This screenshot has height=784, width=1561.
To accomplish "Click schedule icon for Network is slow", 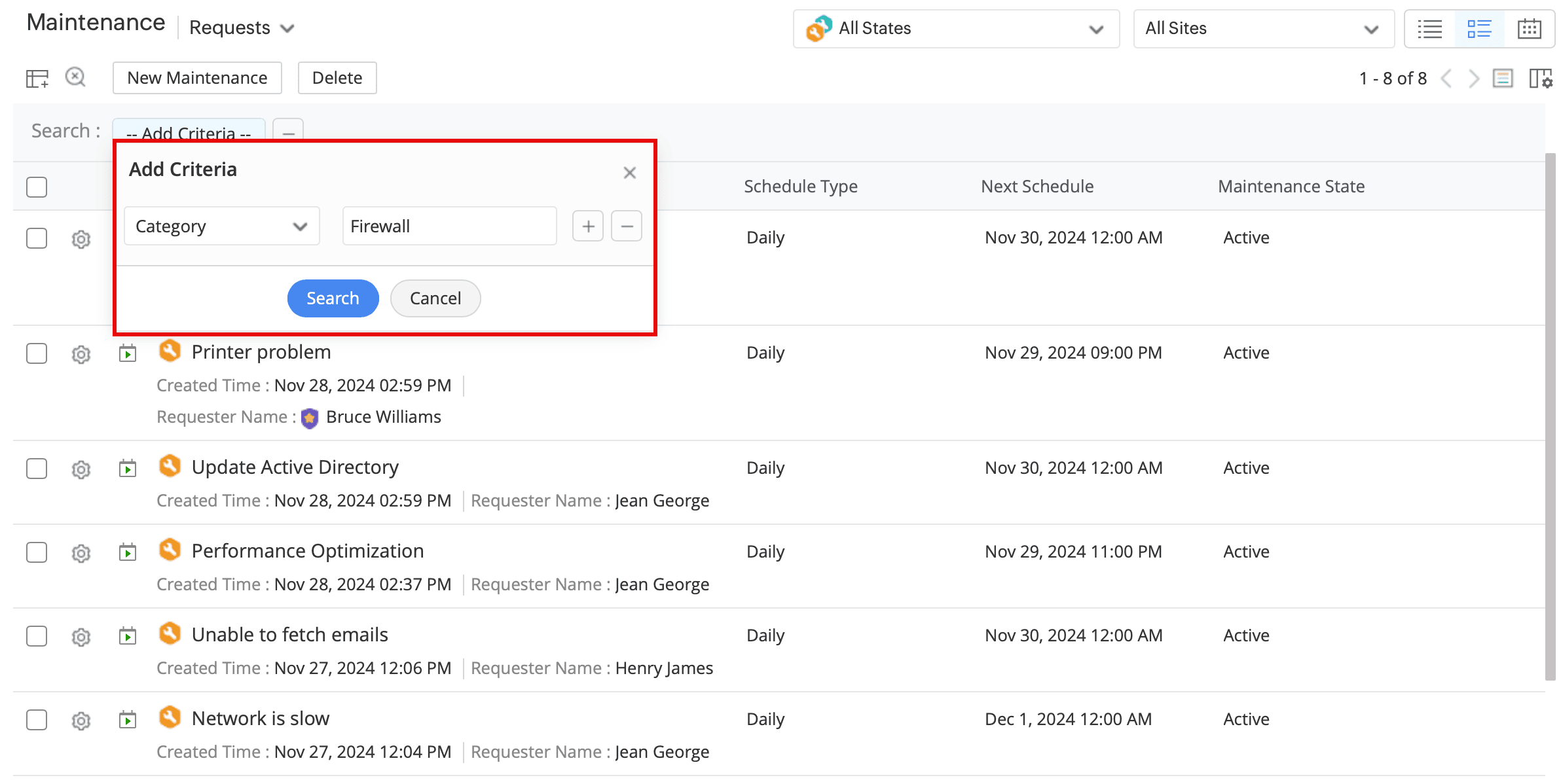I will pyautogui.click(x=128, y=720).
